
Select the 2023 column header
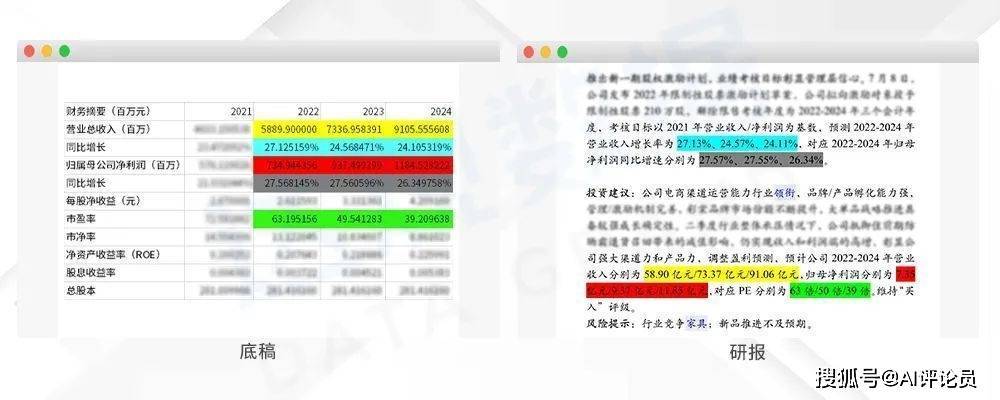point(353,112)
